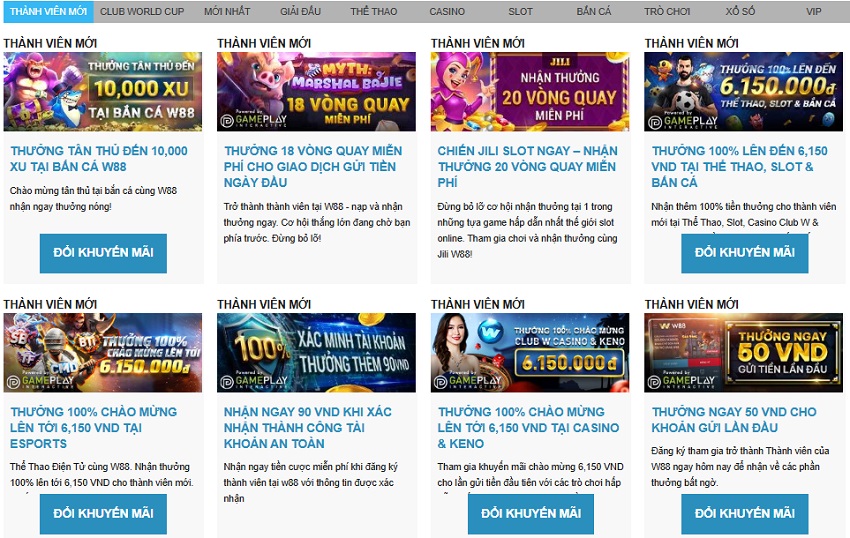Click Đổi Khuyến Mãi under the Casino & Keno promo
Image resolution: width=850 pixels, height=538 pixels.
tap(531, 514)
